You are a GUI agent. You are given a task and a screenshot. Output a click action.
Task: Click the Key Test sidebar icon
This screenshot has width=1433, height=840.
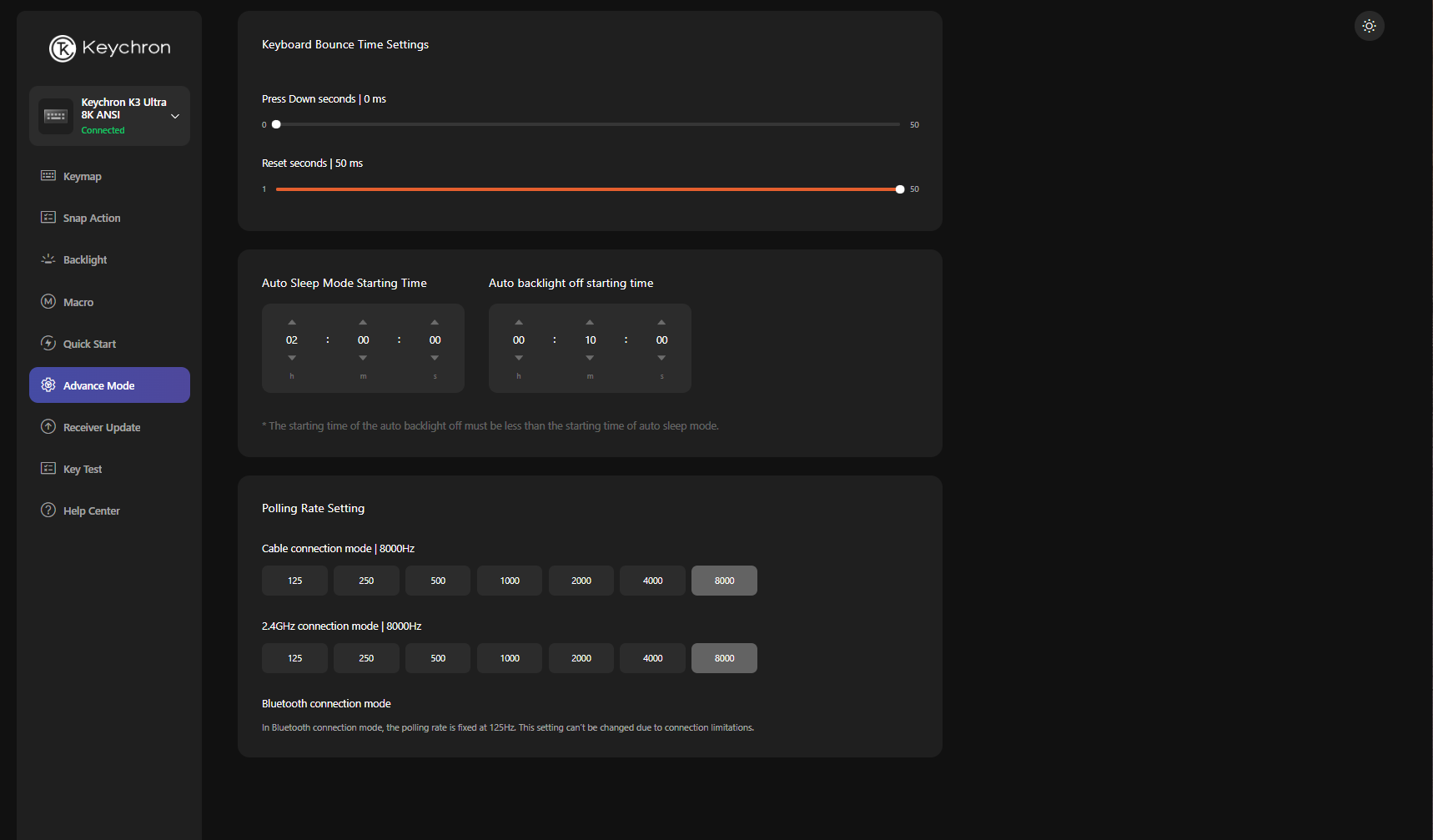click(48, 468)
